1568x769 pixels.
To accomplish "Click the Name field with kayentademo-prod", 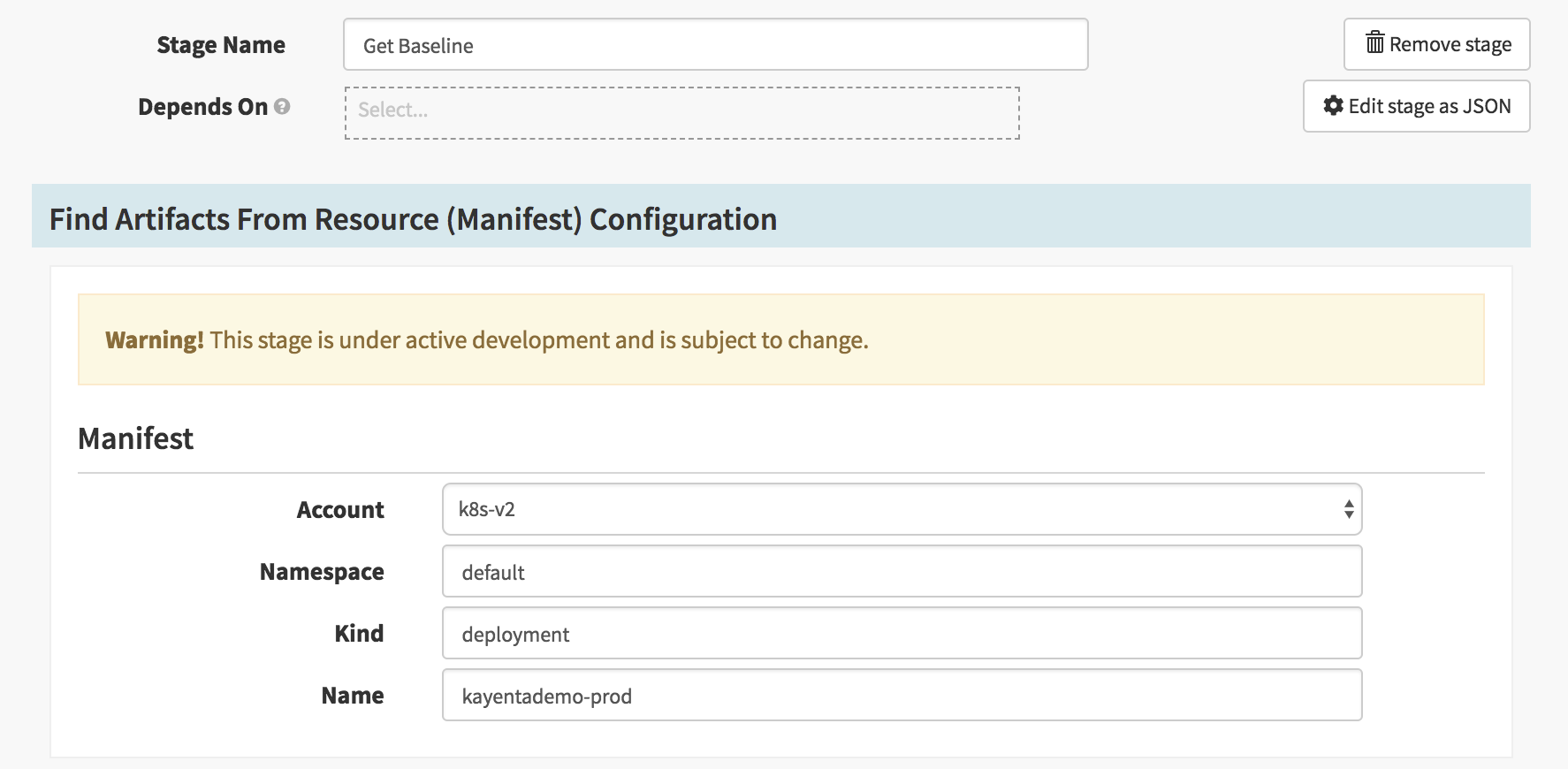I will [x=902, y=695].
